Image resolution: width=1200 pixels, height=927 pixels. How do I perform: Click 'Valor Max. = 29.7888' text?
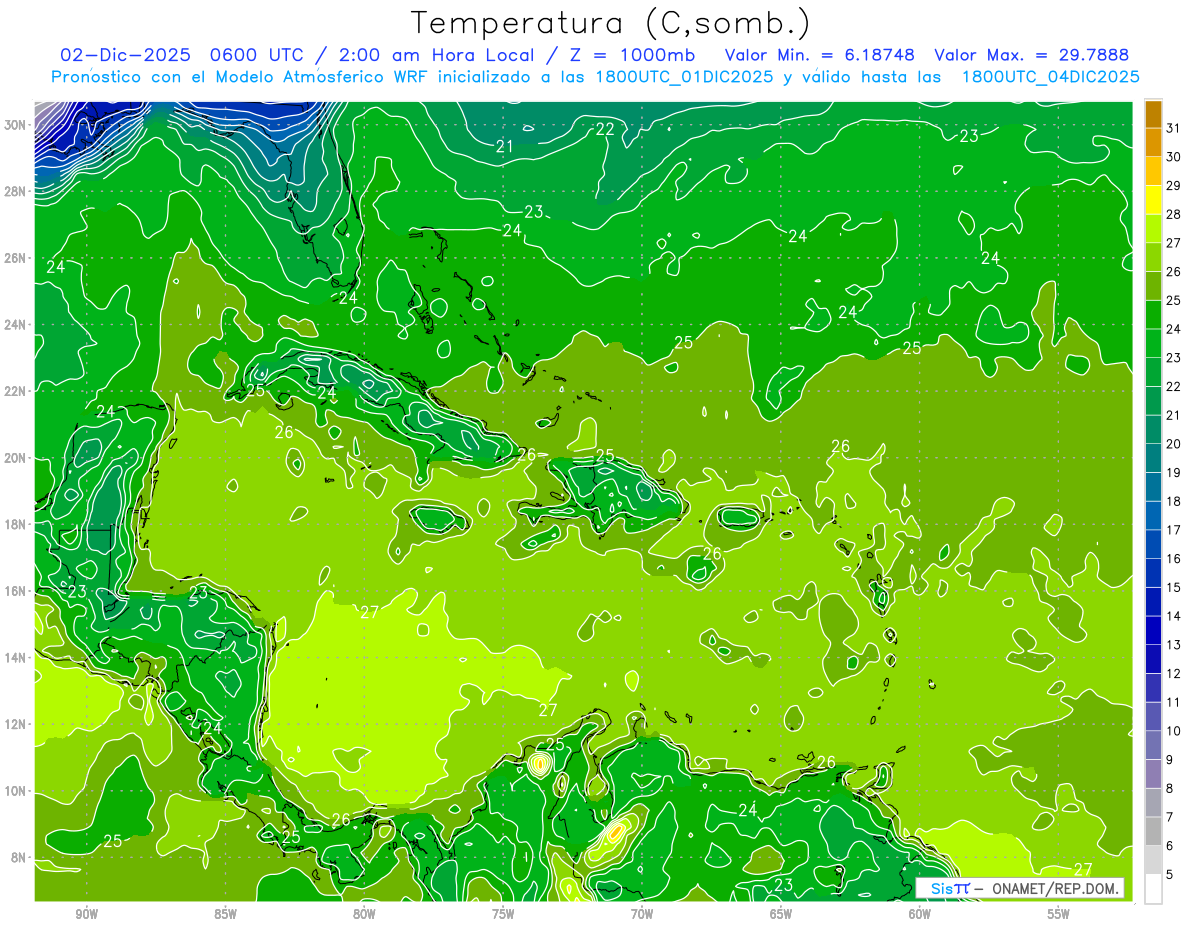pyautogui.click(x=1031, y=55)
